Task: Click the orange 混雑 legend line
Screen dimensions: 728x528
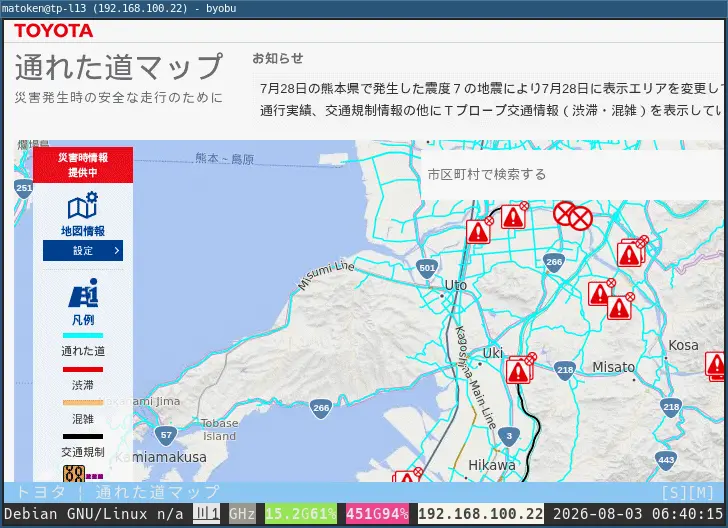Action: pyautogui.click(x=83, y=402)
